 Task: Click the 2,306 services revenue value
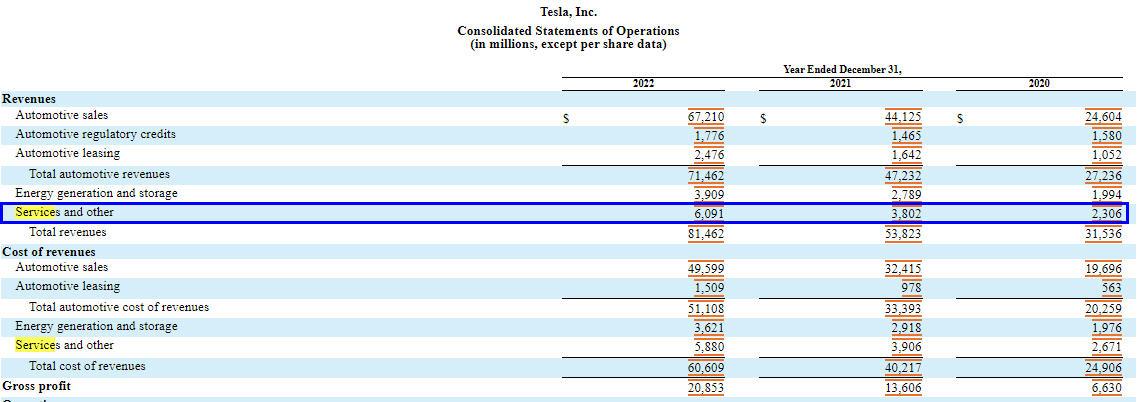click(x=1107, y=214)
